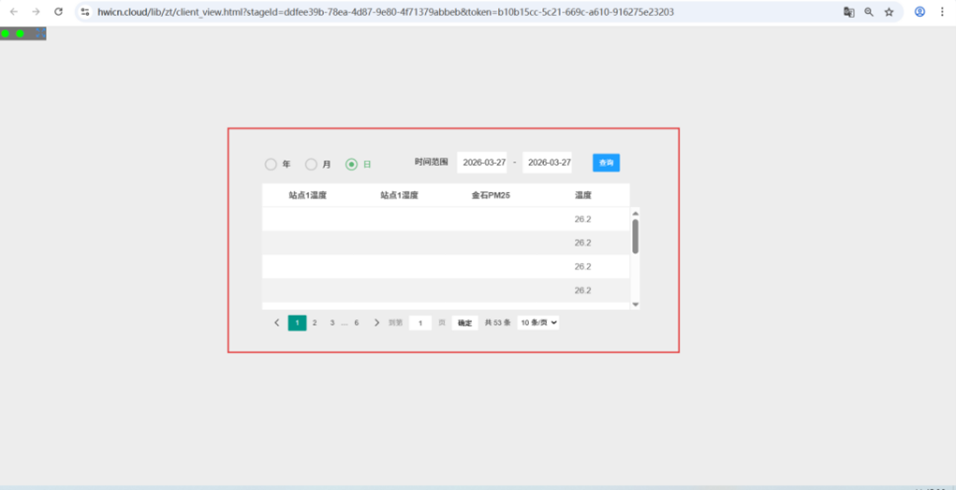
Task: Select the 月 radio button
Action: tap(311, 164)
